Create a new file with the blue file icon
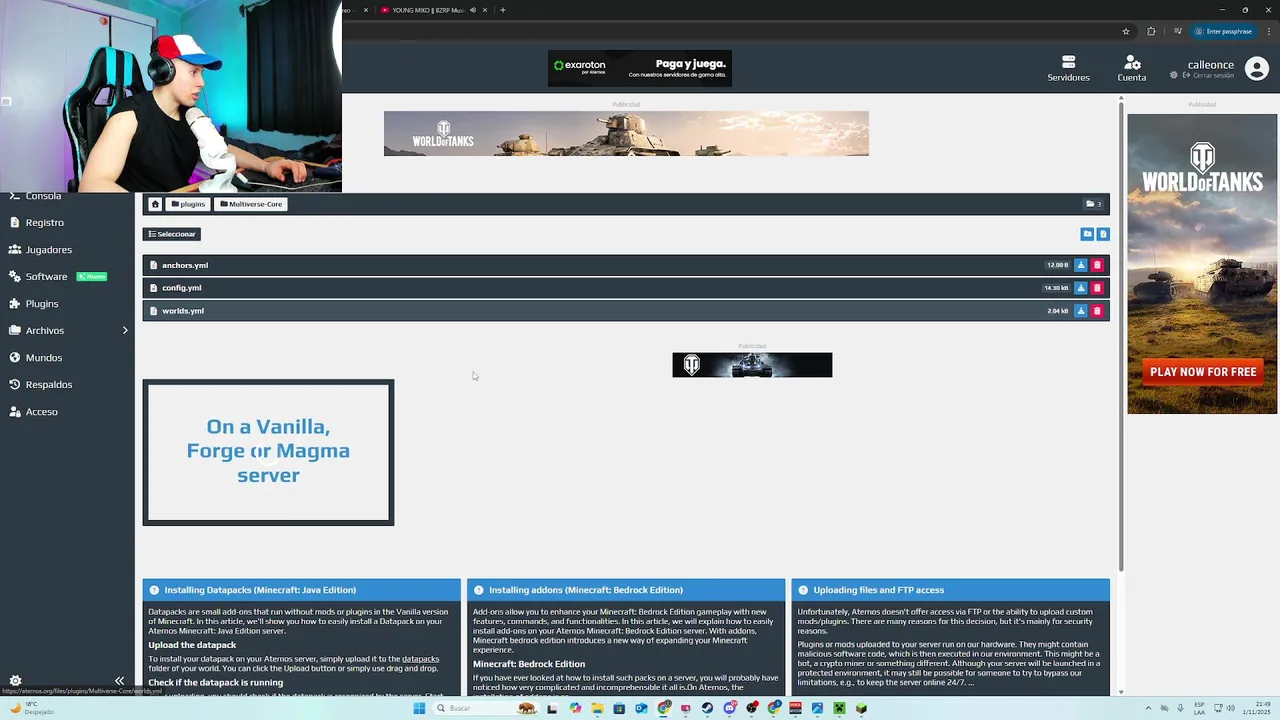1280x720 pixels. pyautogui.click(x=1103, y=234)
